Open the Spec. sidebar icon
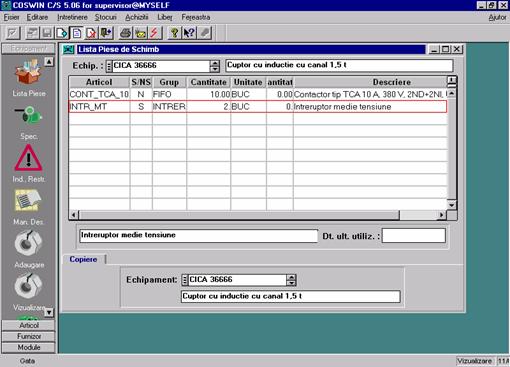The image size is (510, 367). [x=28, y=115]
